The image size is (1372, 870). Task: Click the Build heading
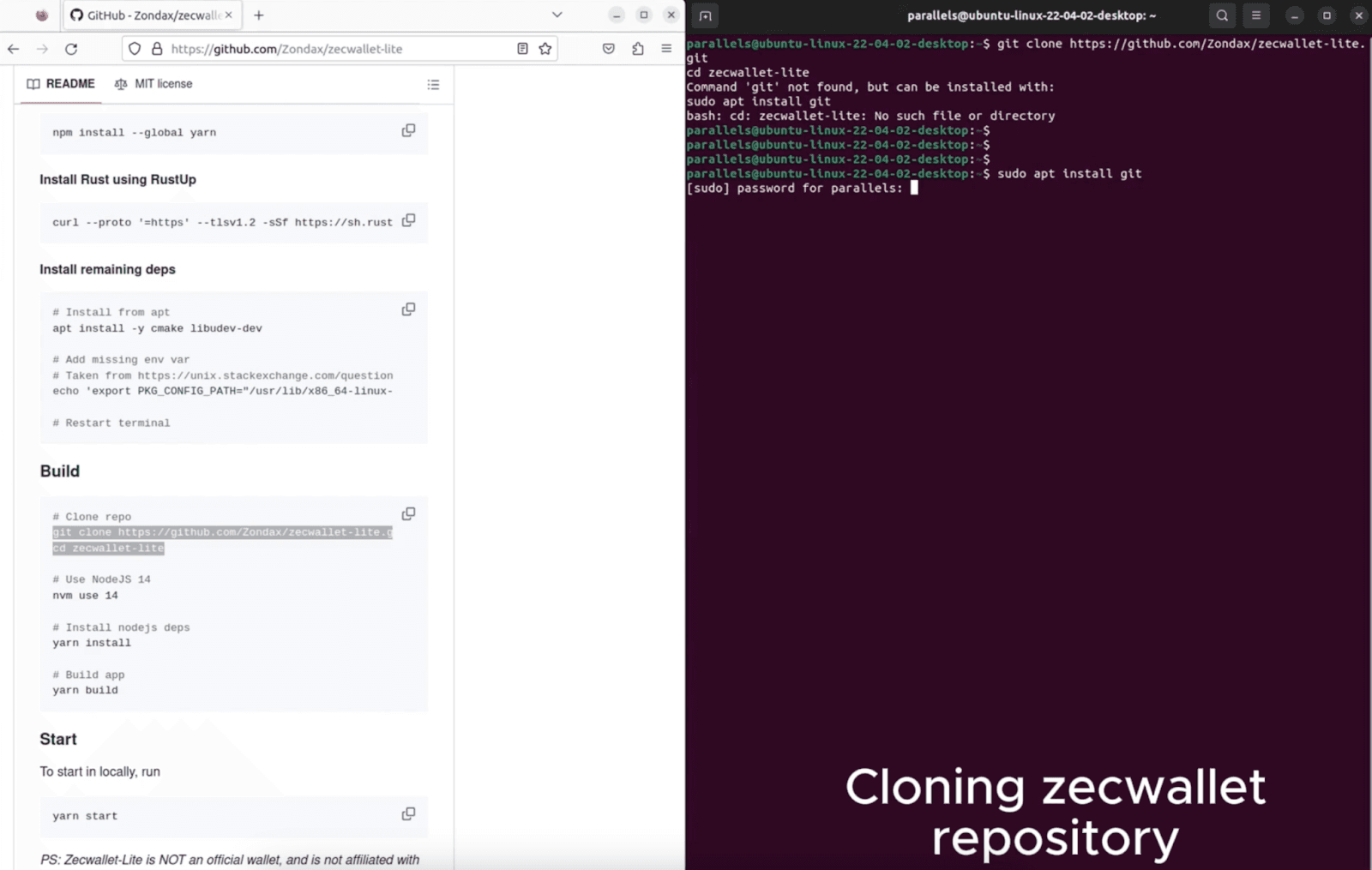click(x=60, y=471)
